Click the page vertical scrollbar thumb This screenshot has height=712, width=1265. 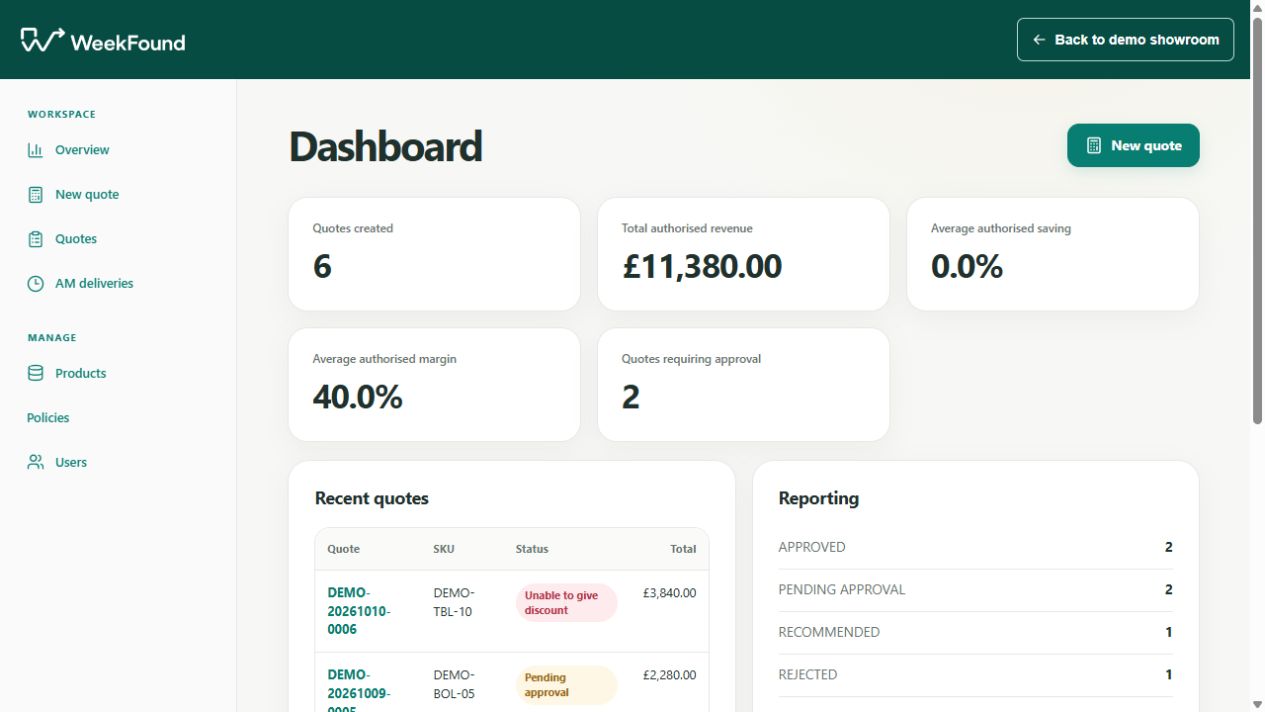coord(1257,220)
